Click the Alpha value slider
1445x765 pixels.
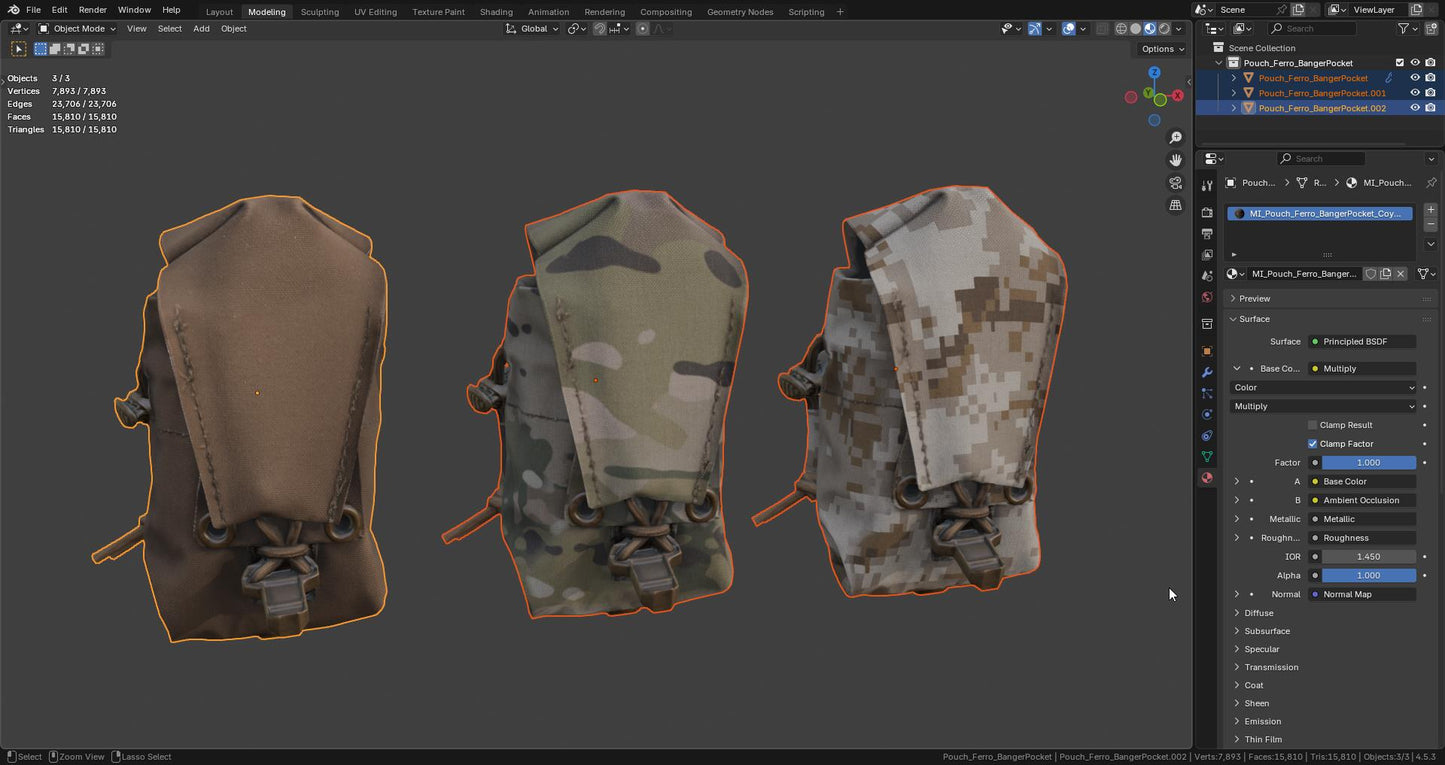tap(1368, 576)
